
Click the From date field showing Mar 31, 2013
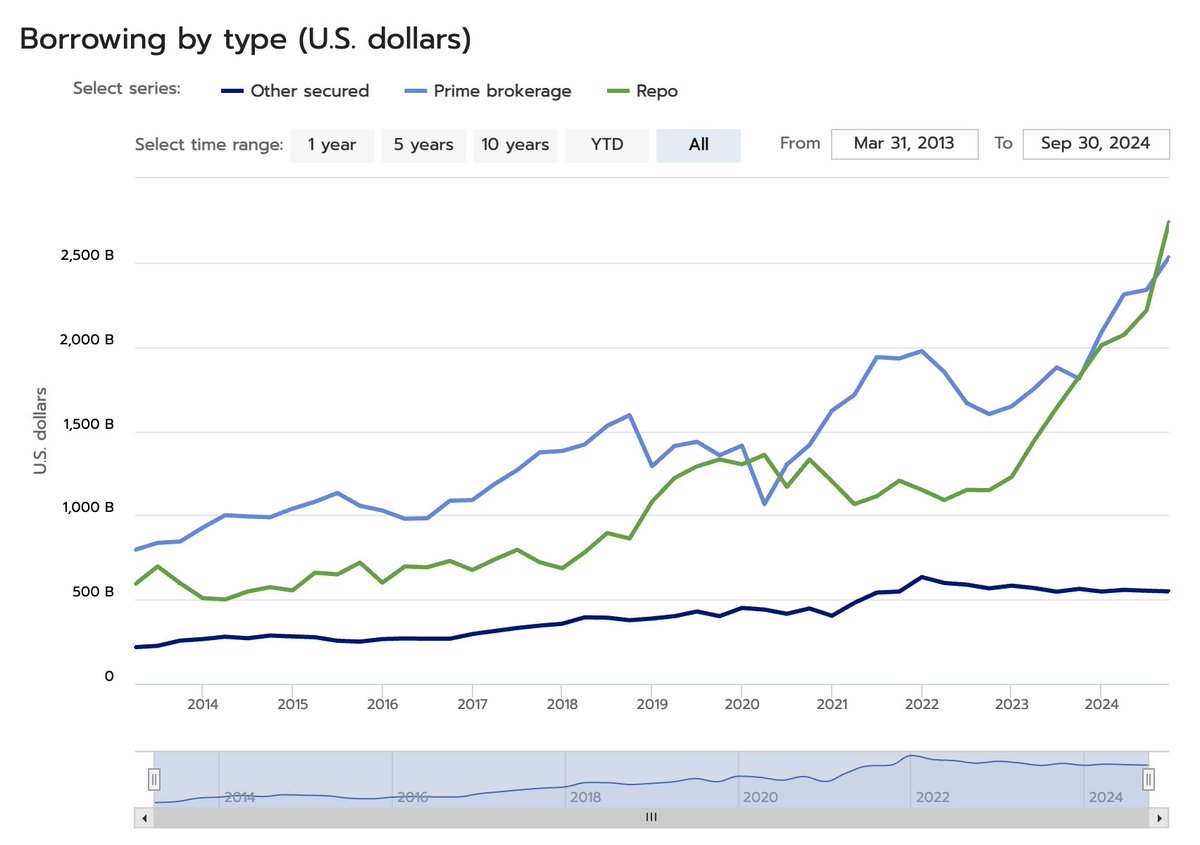904,143
